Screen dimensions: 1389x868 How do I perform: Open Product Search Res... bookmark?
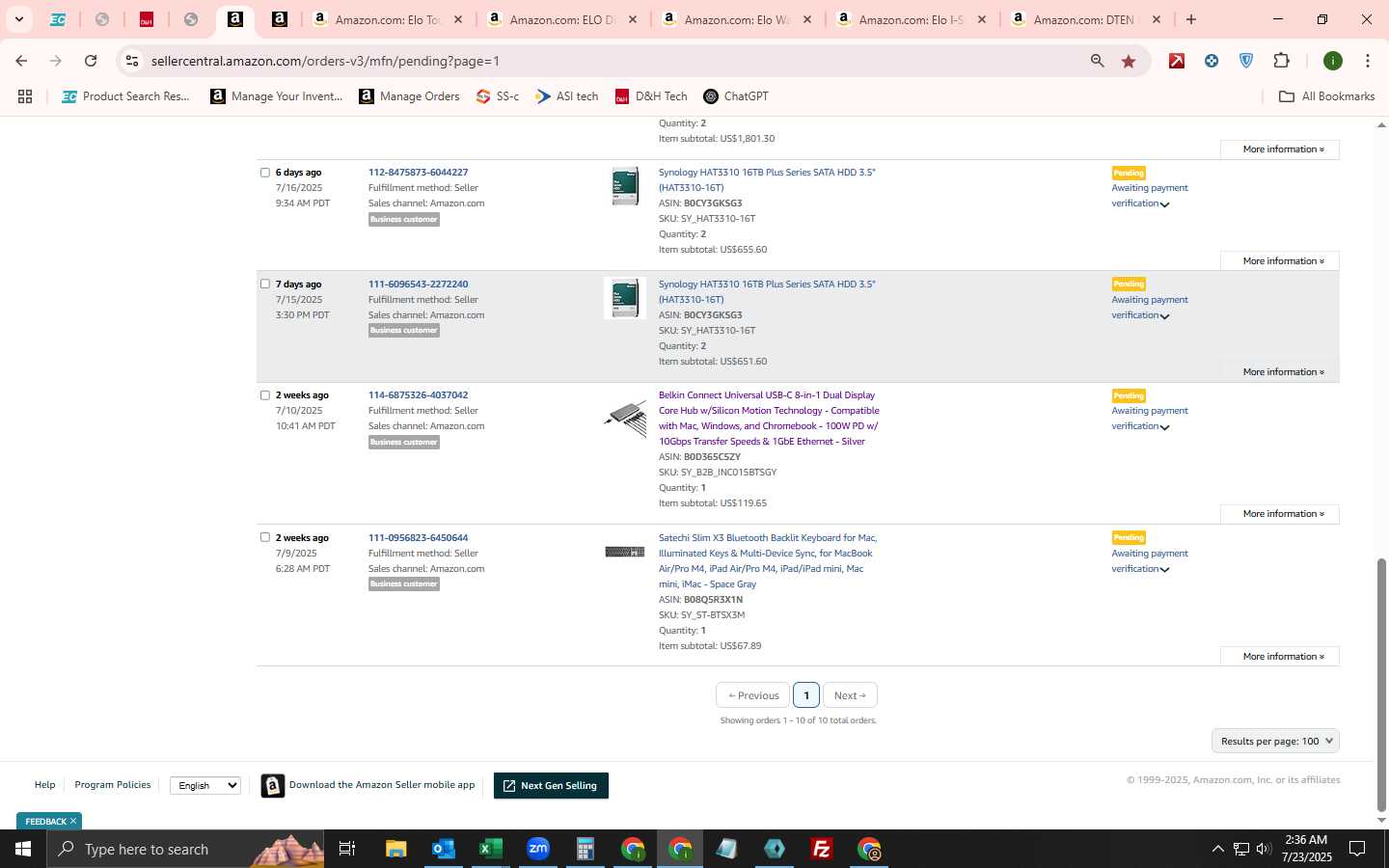click(x=125, y=96)
